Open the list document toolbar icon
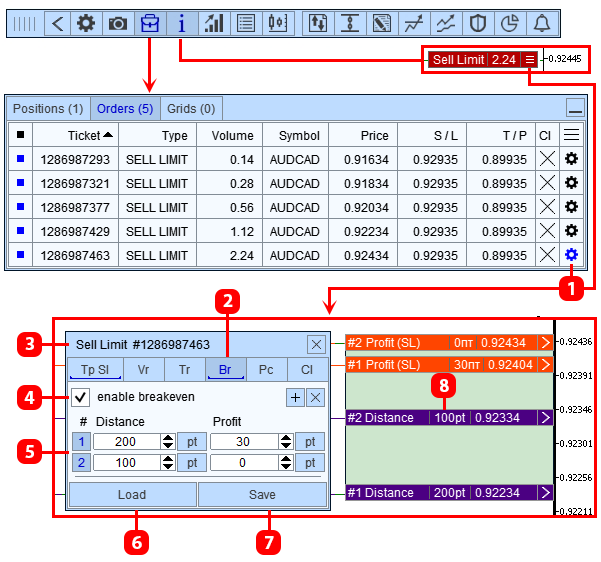The image size is (601, 562). point(246,24)
